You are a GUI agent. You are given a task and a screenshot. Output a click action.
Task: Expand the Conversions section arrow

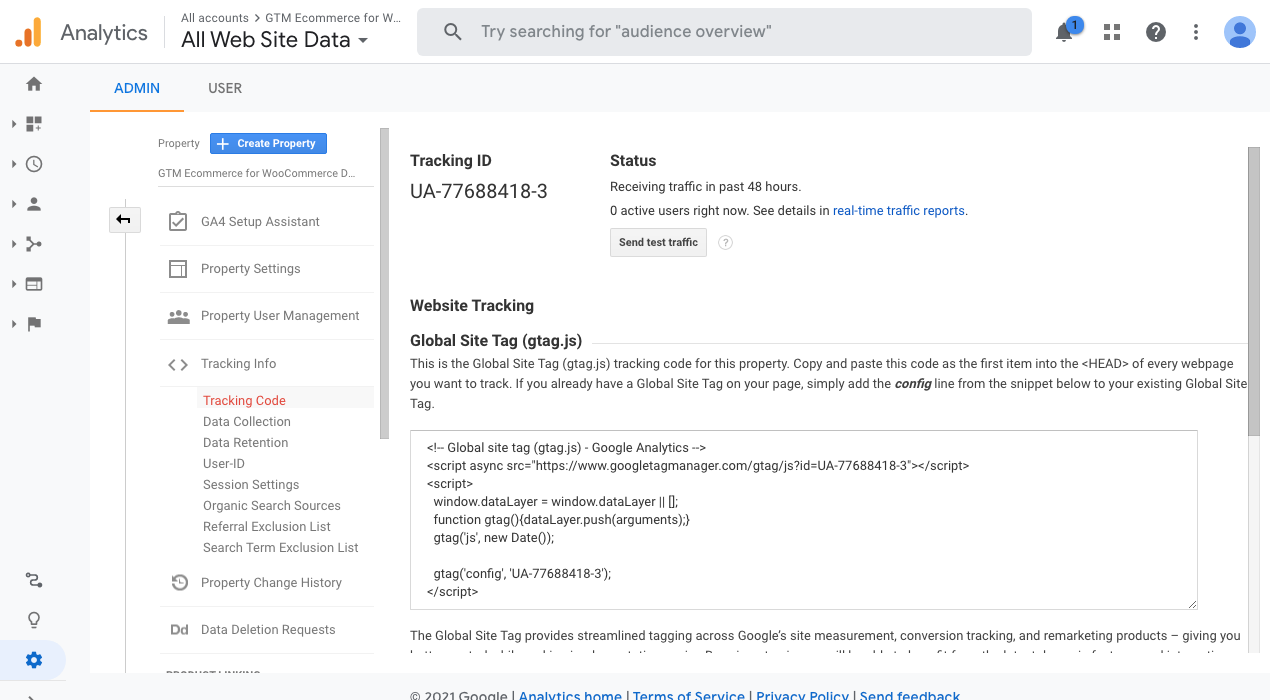[14, 324]
